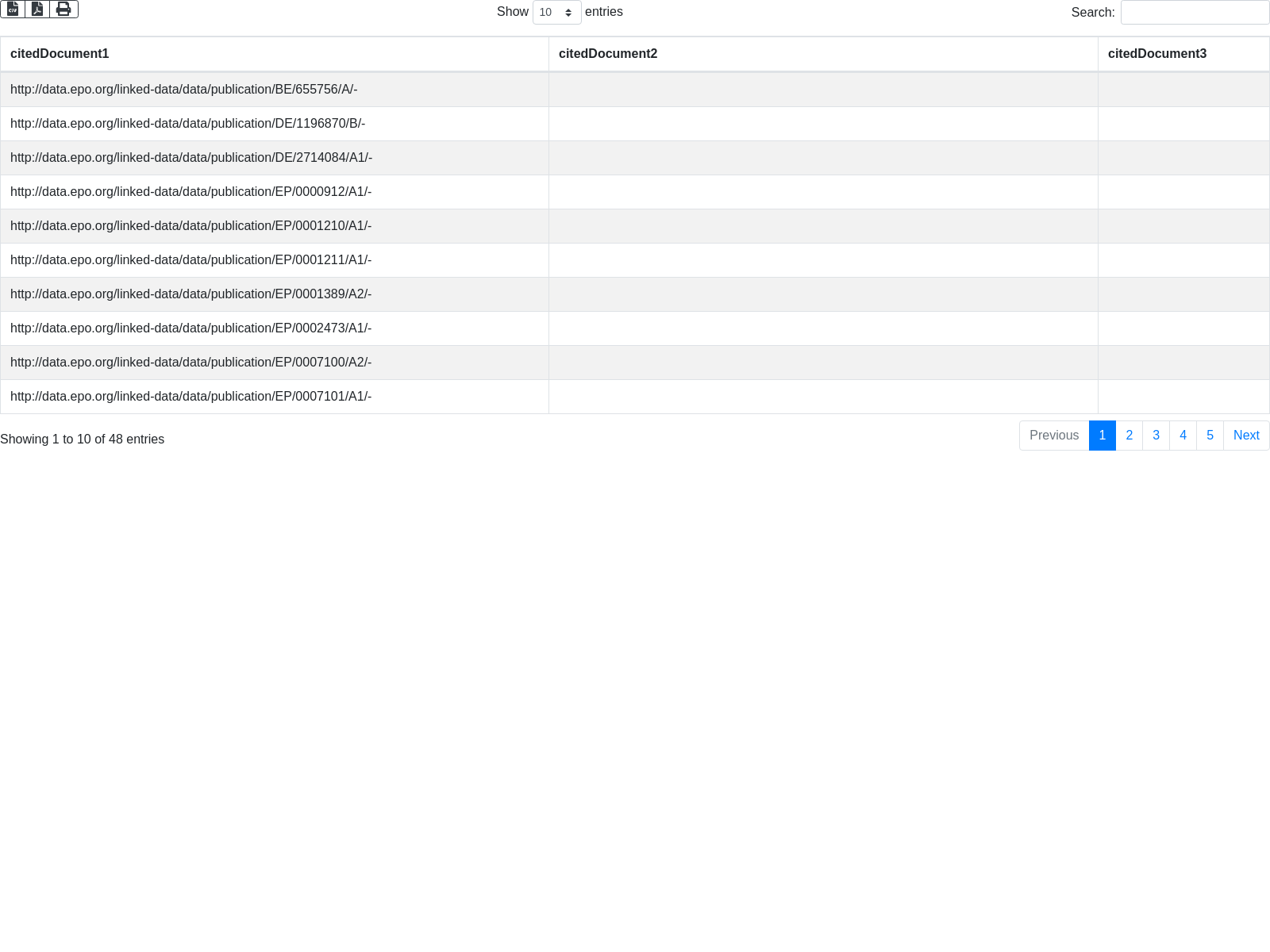1270x952 pixels.
Task: Select the DE/1196870/B/- publication row
Action: (x=187, y=124)
